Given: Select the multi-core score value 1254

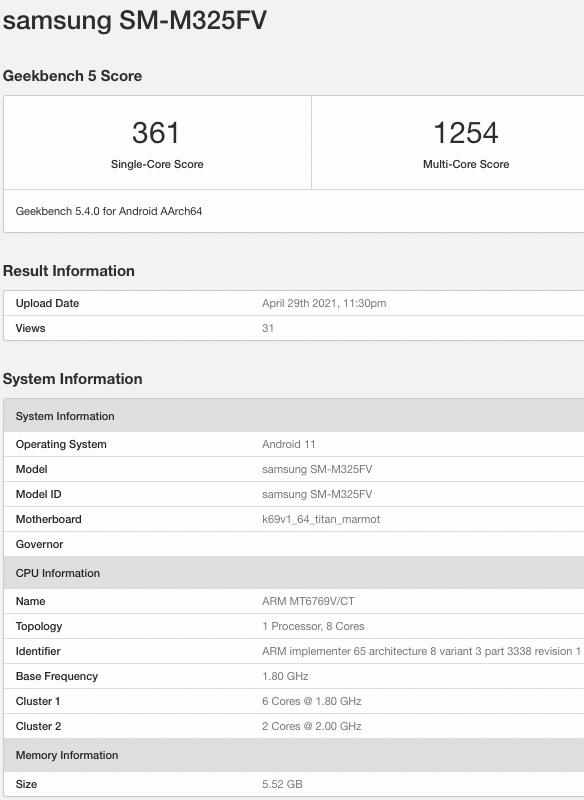Looking at the screenshot, I should click(x=466, y=133).
